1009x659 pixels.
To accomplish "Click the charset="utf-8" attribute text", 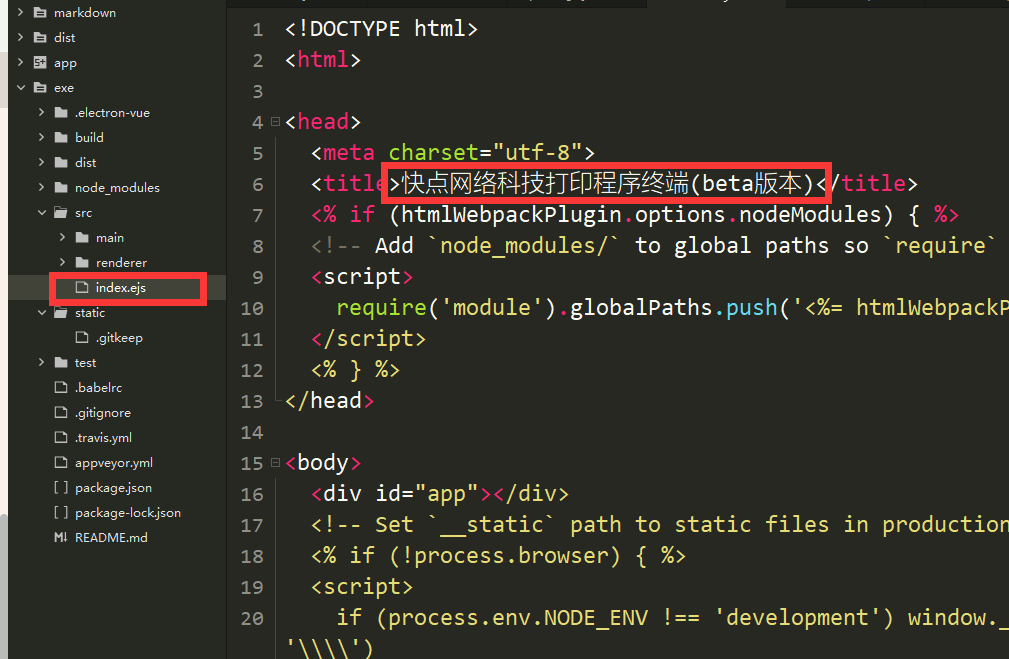I will [x=485, y=153].
